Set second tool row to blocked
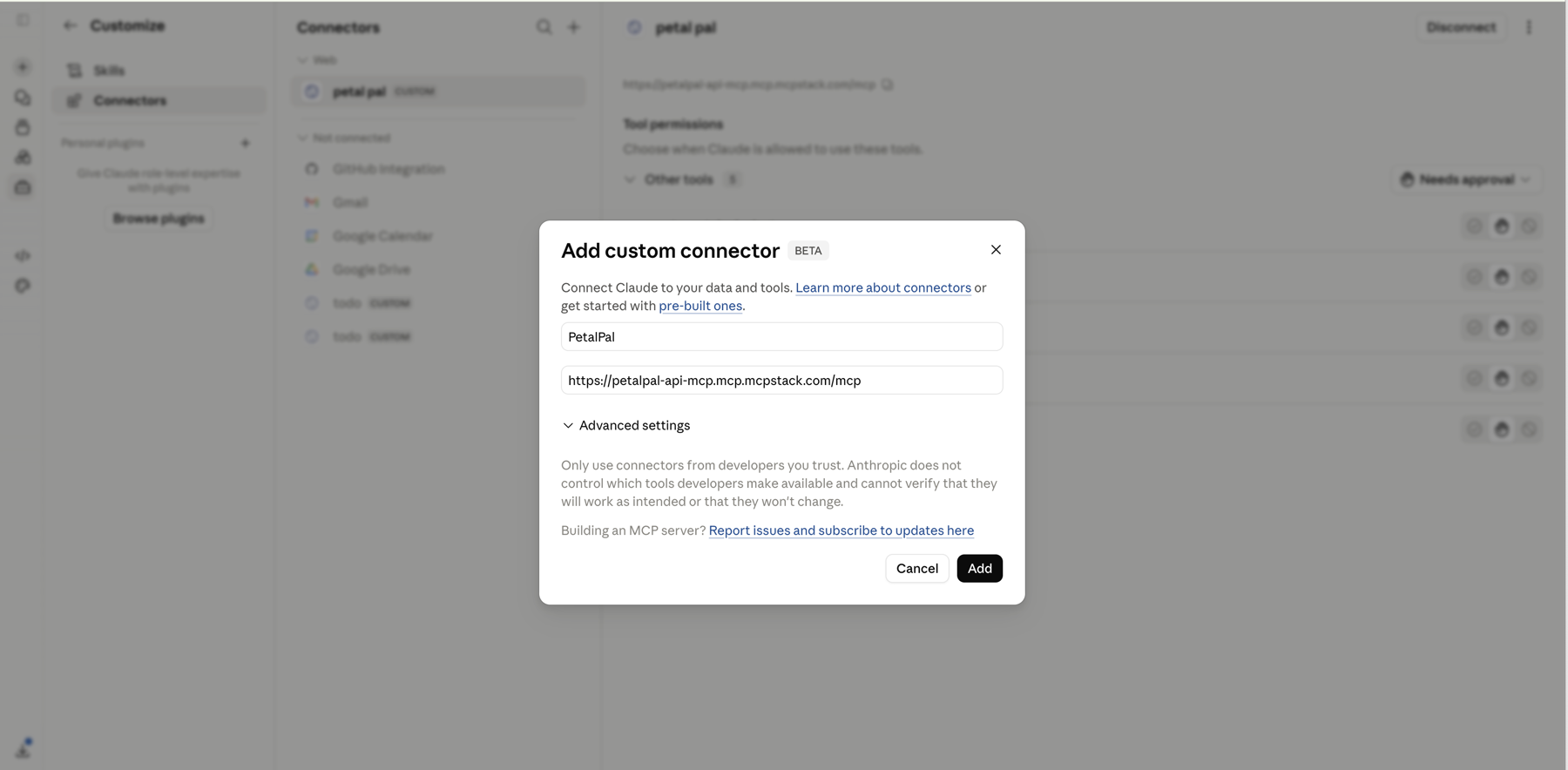Viewport: 1568px width, 770px height. tap(1530, 277)
